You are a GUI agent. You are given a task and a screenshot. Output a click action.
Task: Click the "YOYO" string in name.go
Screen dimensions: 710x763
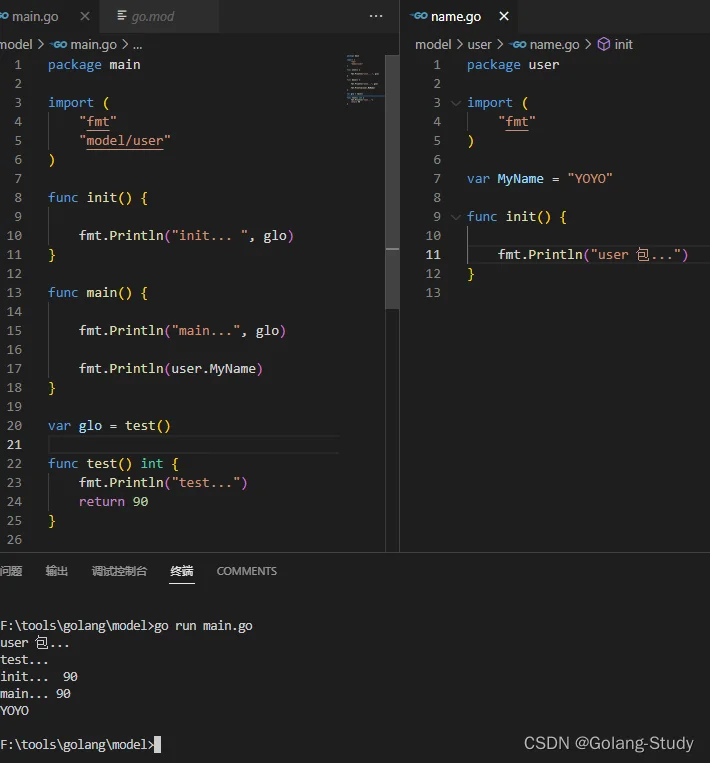click(590, 179)
